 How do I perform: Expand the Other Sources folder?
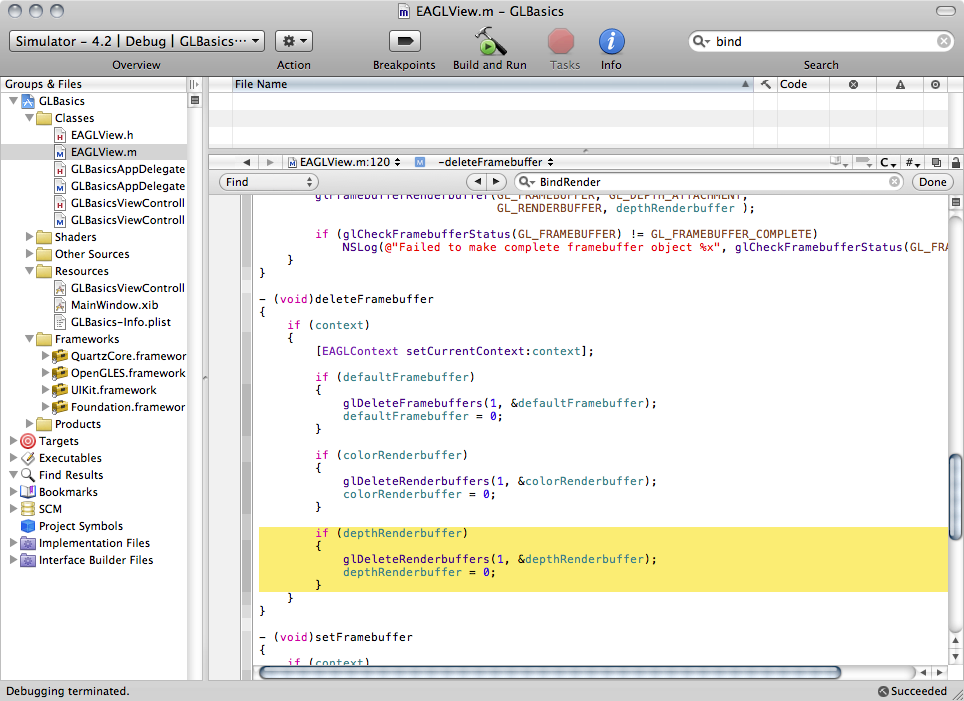pos(29,254)
